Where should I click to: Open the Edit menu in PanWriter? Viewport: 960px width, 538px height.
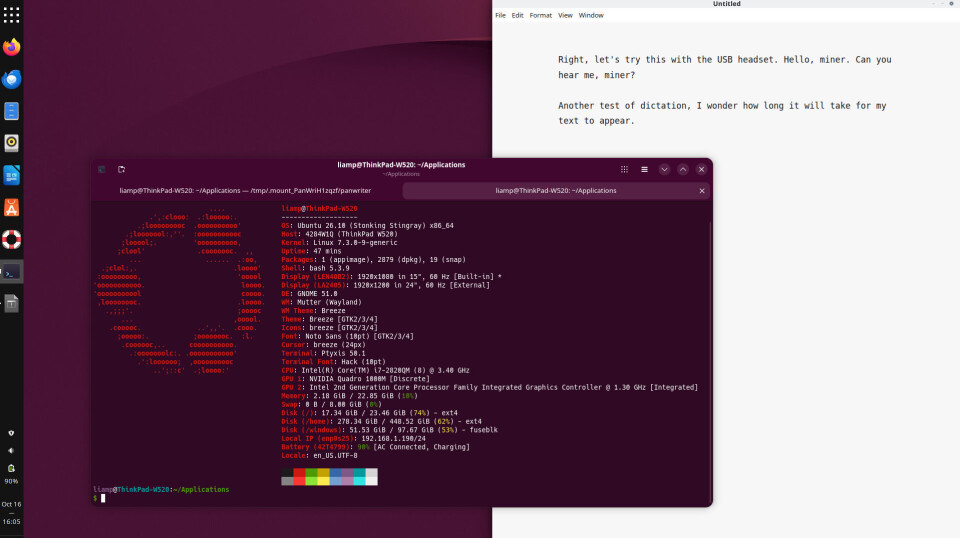(x=517, y=15)
